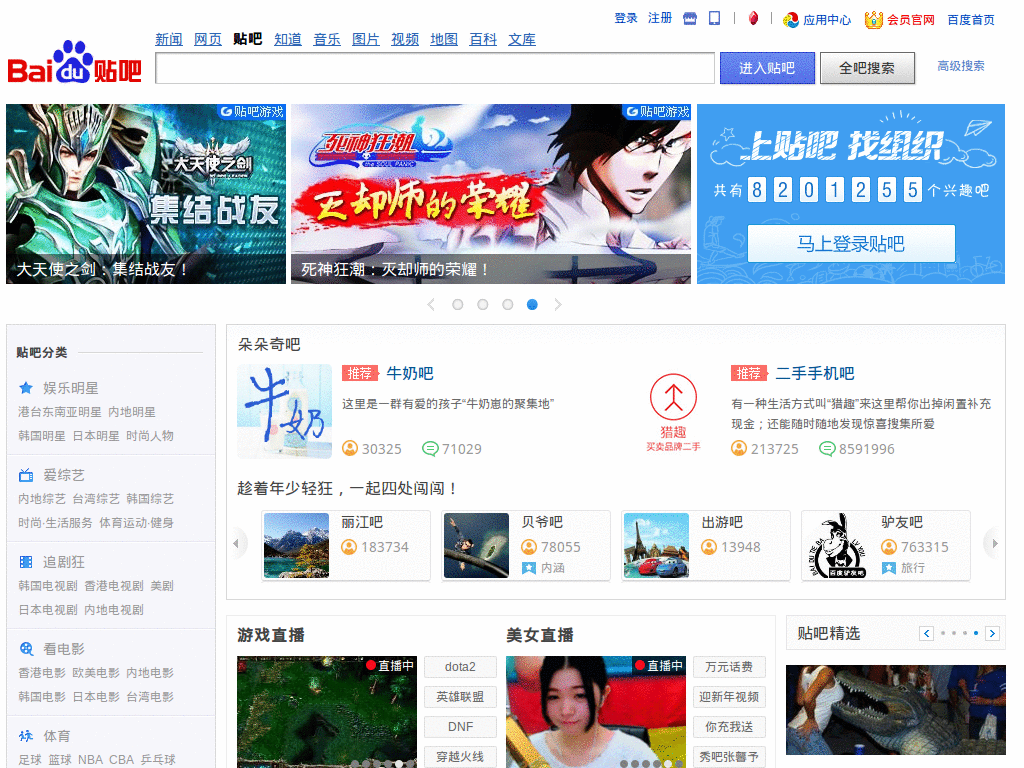Image resolution: width=1024 pixels, height=768 pixels.
Task: Click the DNF game tag
Action: pos(460,727)
